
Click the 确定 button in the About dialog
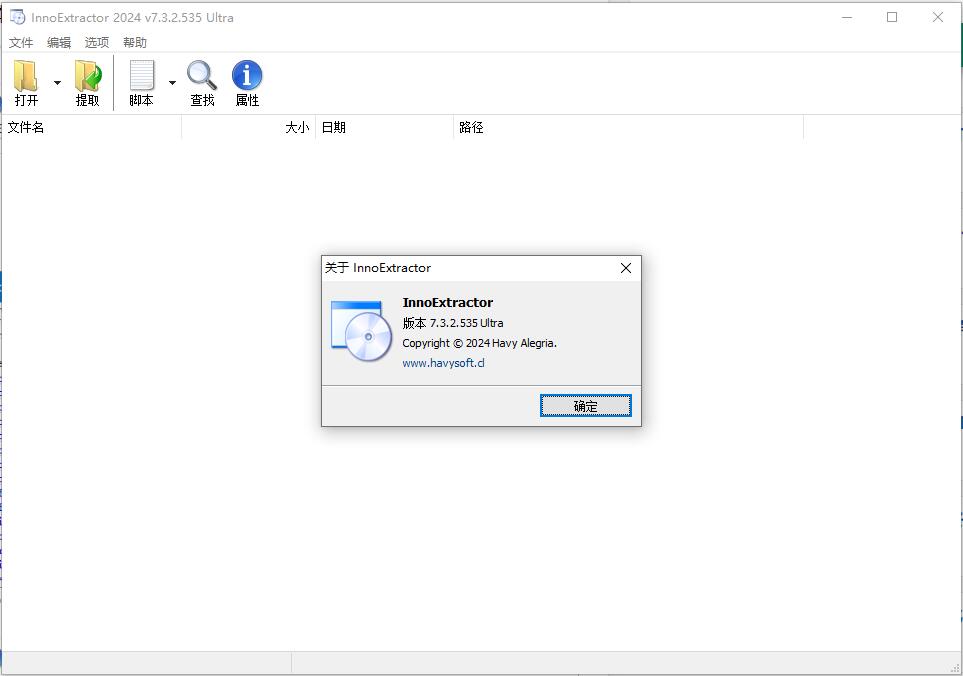tap(585, 406)
